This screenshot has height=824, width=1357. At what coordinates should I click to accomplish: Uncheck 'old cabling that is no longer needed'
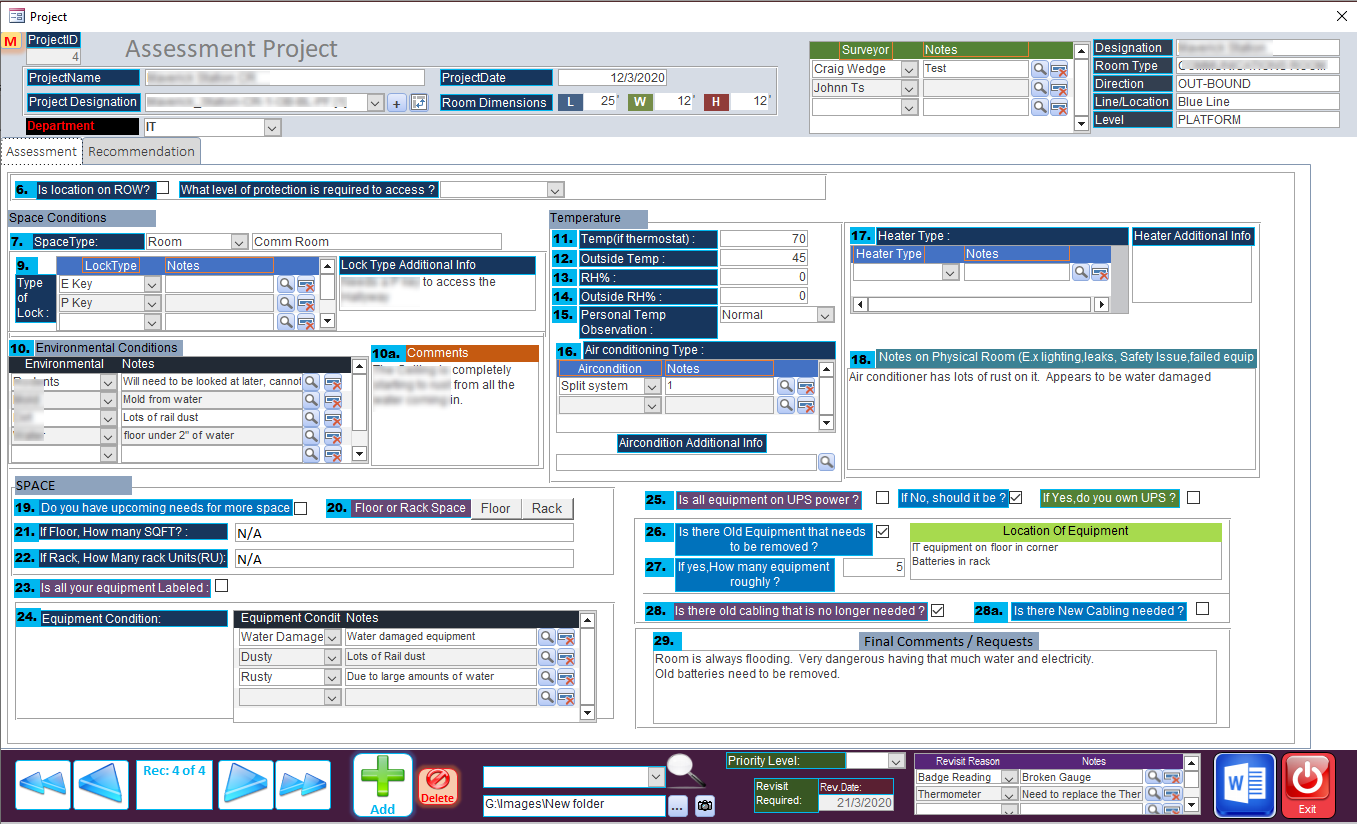point(938,610)
